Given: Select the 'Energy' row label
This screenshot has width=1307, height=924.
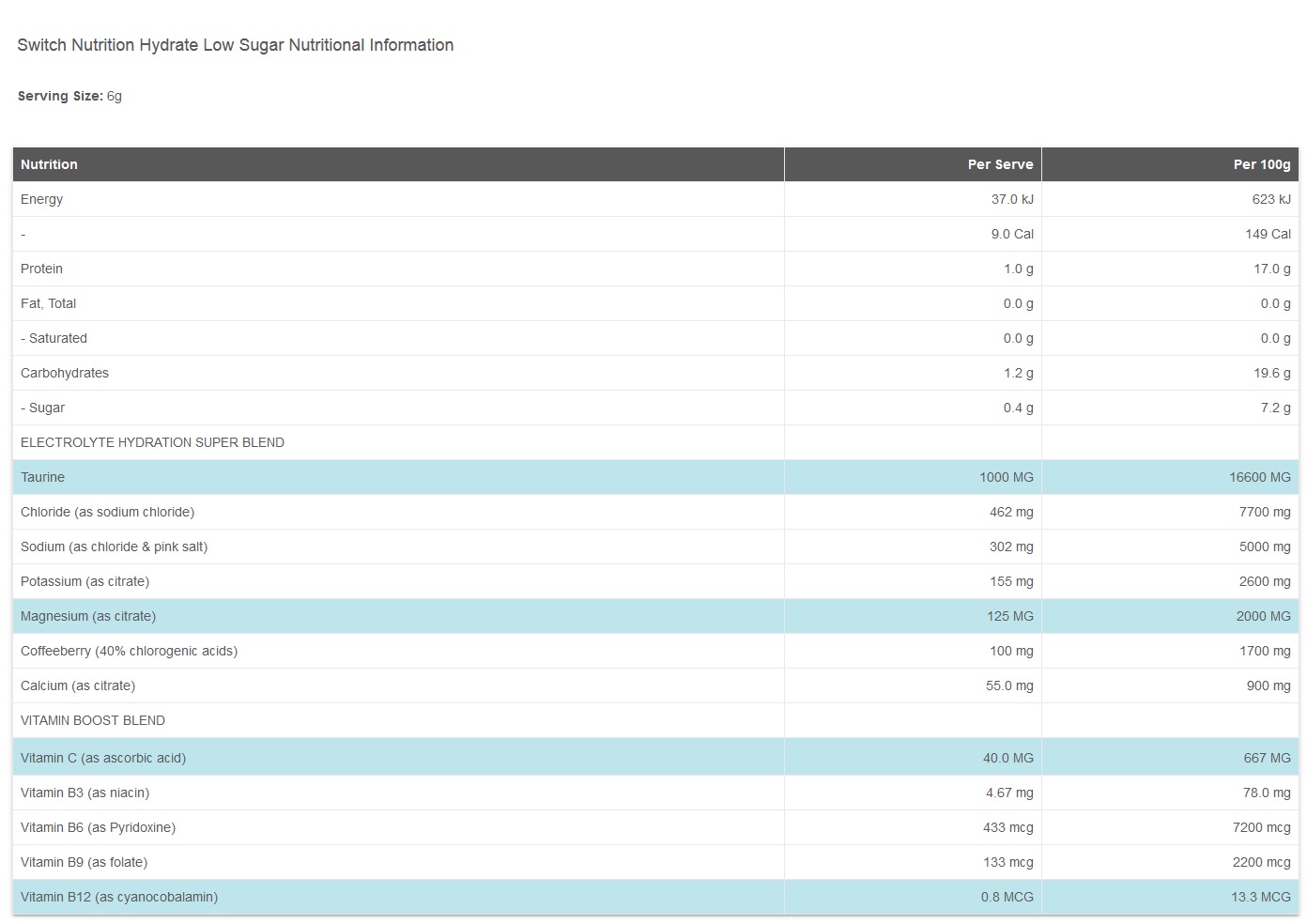Looking at the screenshot, I should pos(42,199).
